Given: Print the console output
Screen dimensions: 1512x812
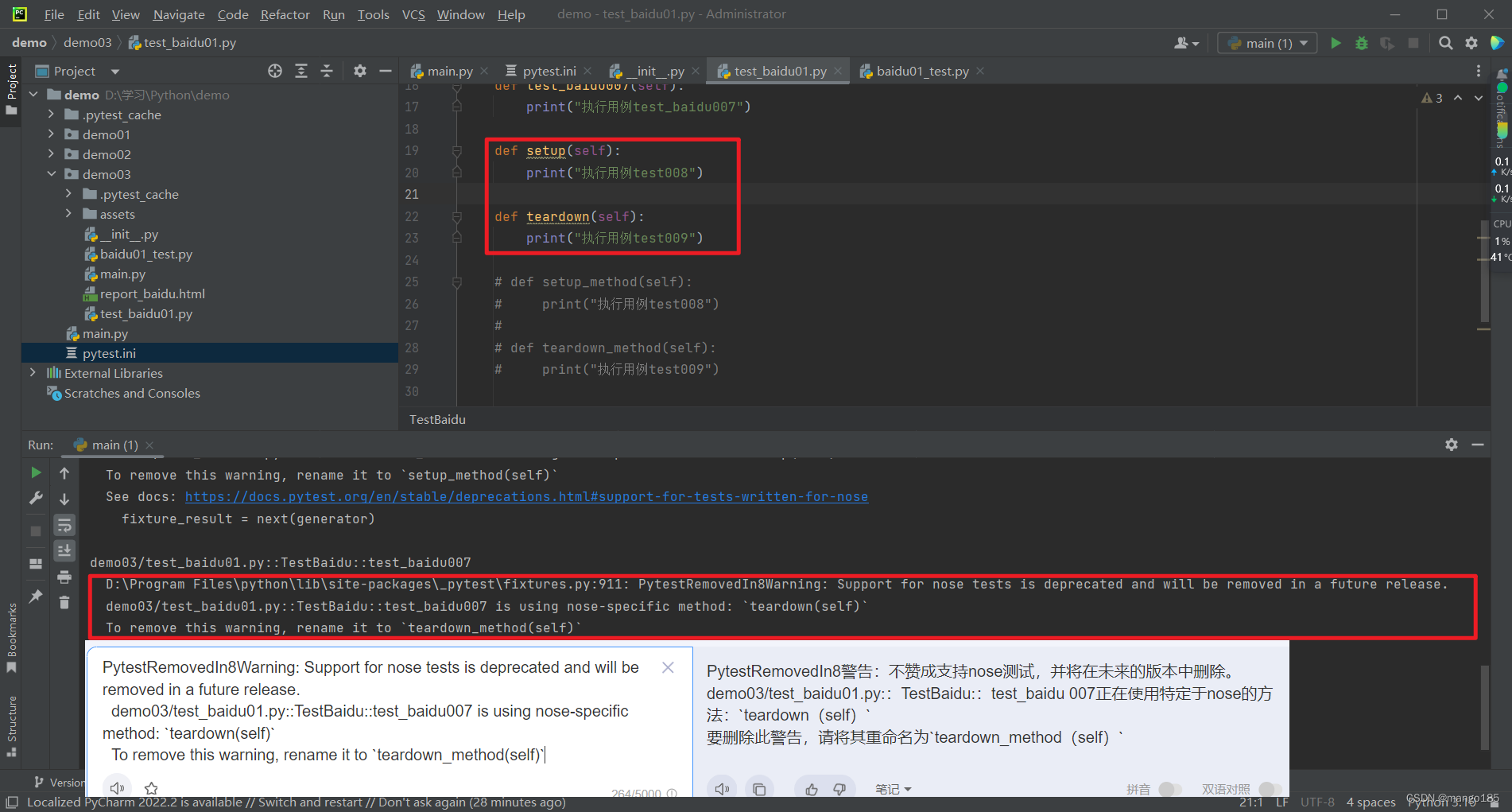Looking at the screenshot, I should click(64, 577).
